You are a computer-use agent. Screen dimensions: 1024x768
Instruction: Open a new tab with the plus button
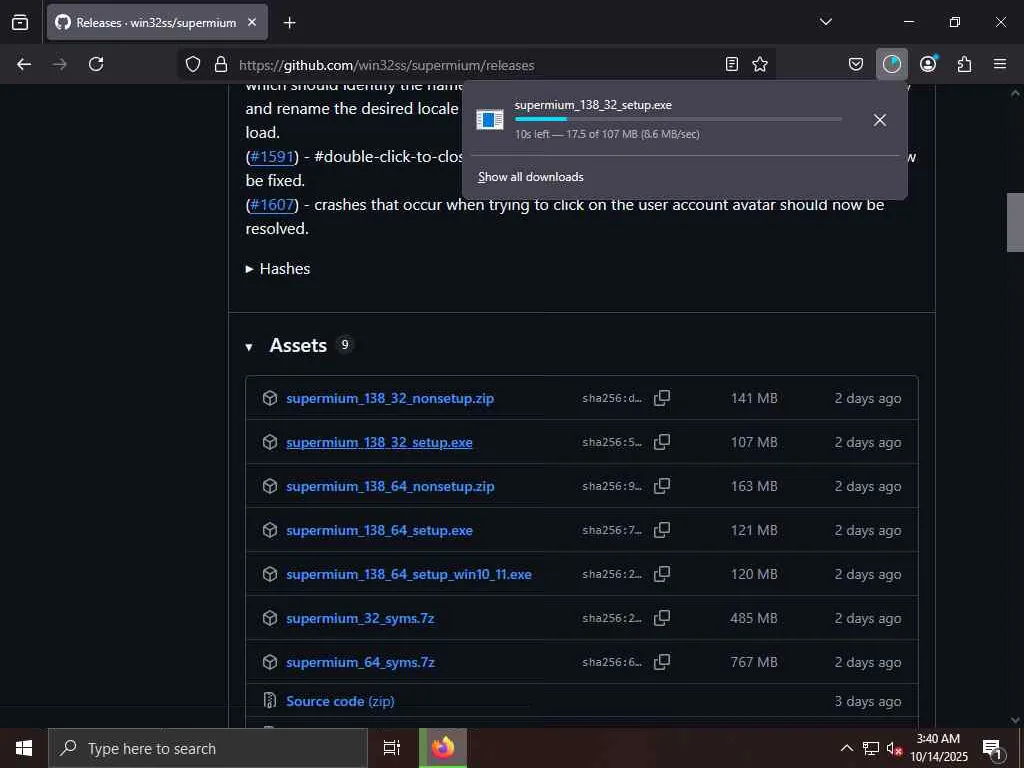(x=289, y=23)
